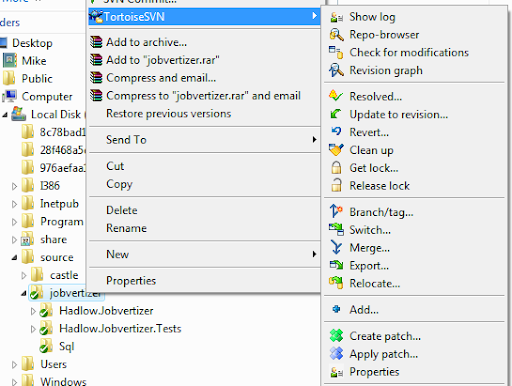The height and width of the screenshot is (386, 512).
Task: Choose Cut from the context menu
Action: [x=205, y=166]
